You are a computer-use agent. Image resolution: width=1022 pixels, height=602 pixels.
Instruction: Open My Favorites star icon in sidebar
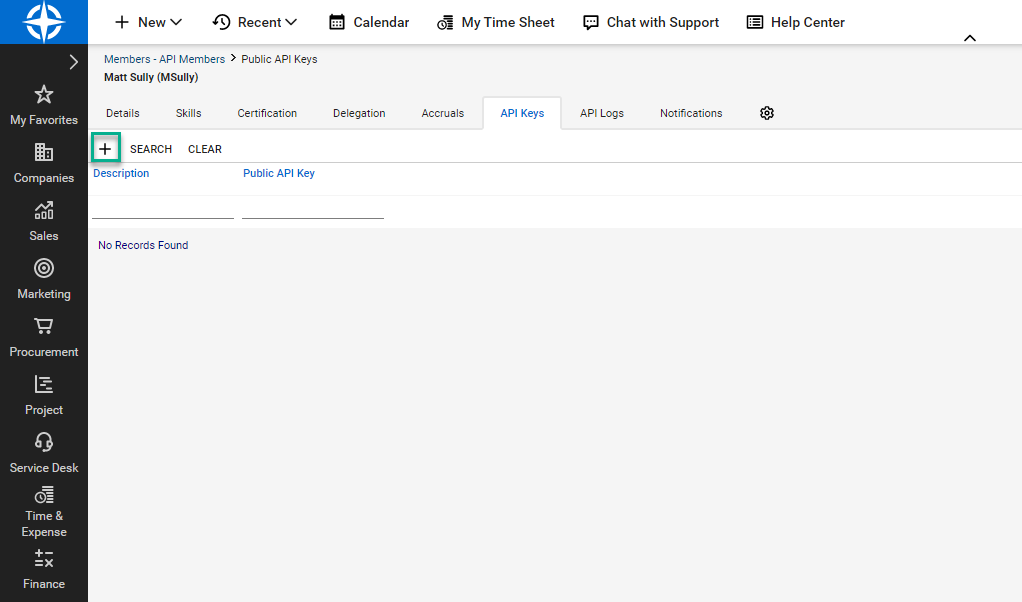point(44,95)
